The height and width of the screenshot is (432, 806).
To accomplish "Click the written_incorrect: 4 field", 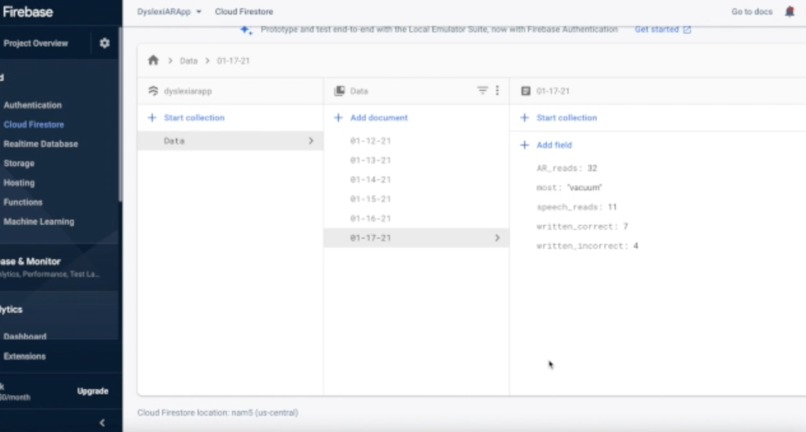I will pos(587,246).
